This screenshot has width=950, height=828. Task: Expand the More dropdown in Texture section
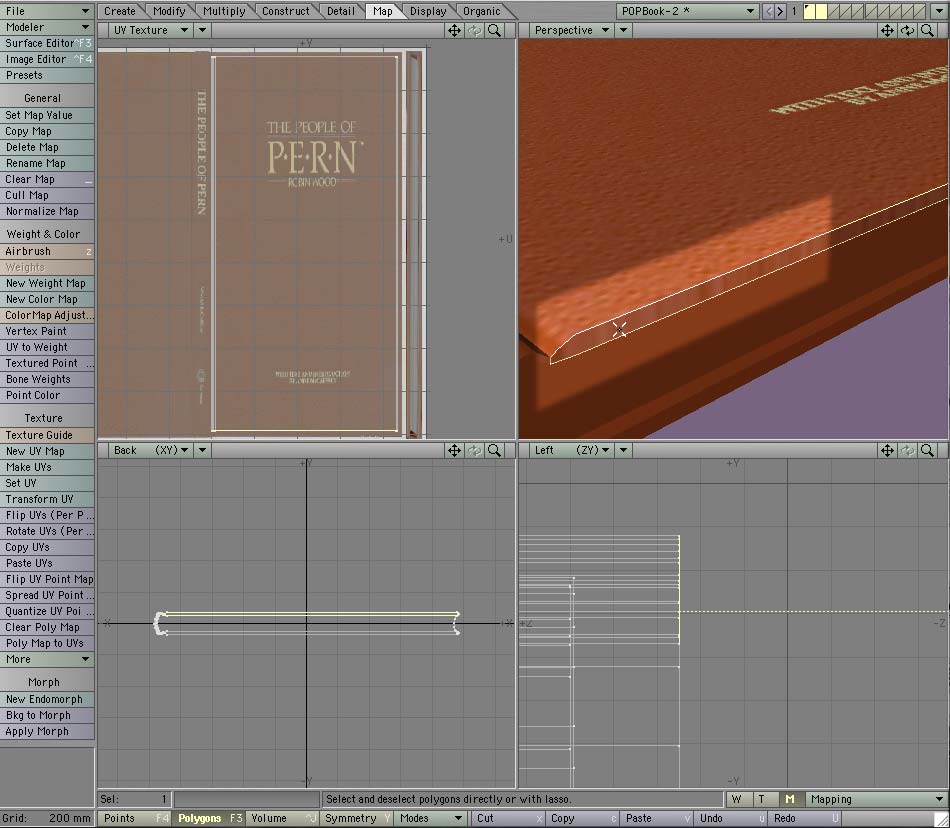pyautogui.click(x=47, y=659)
